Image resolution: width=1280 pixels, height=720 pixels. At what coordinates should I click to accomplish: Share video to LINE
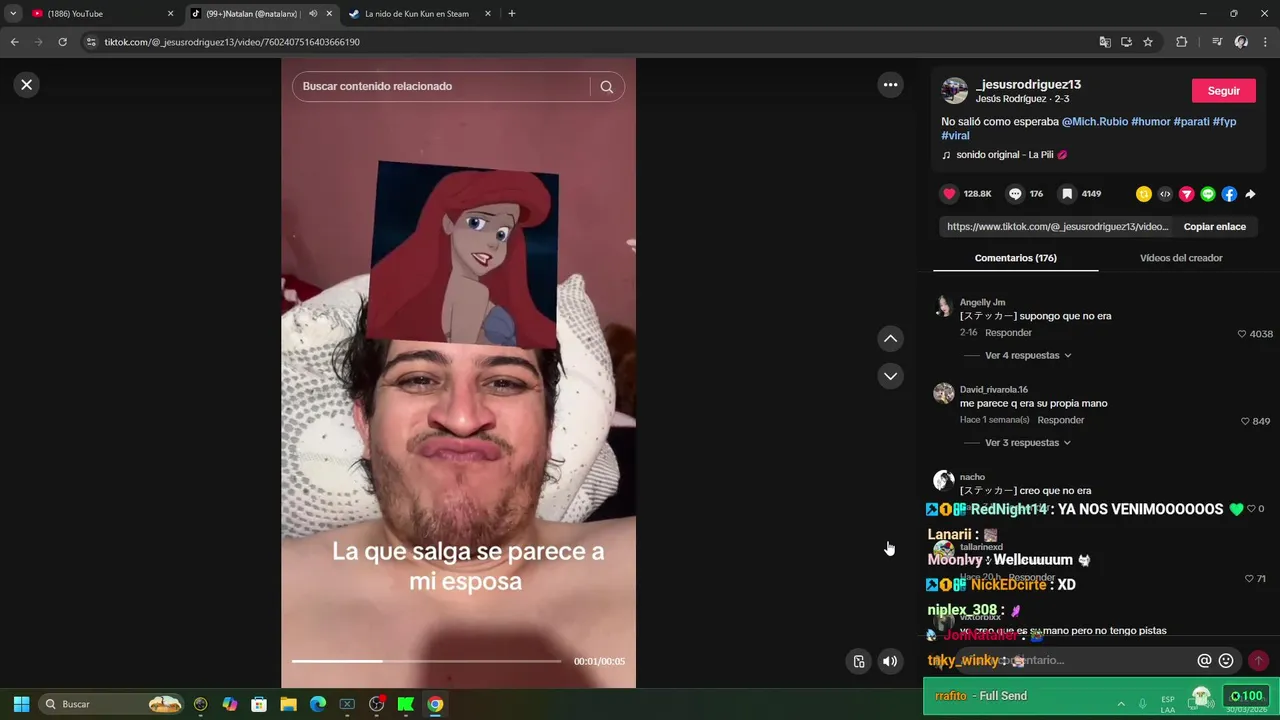tap(1208, 194)
